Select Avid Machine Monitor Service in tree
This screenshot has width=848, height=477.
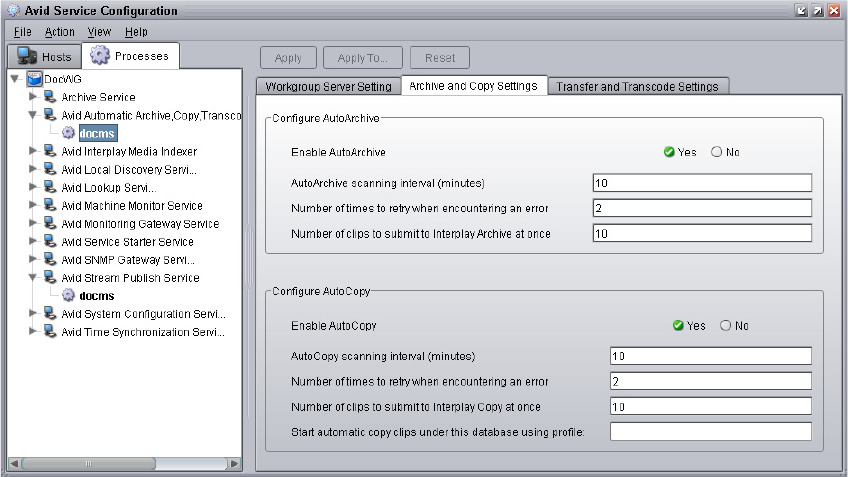[x=132, y=206]
